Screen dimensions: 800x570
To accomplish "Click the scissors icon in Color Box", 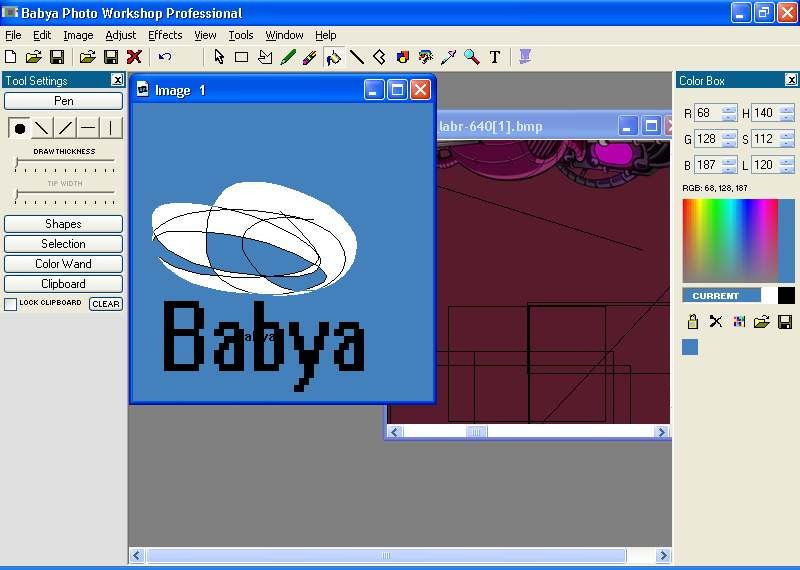I will click(x=716, y=321).
